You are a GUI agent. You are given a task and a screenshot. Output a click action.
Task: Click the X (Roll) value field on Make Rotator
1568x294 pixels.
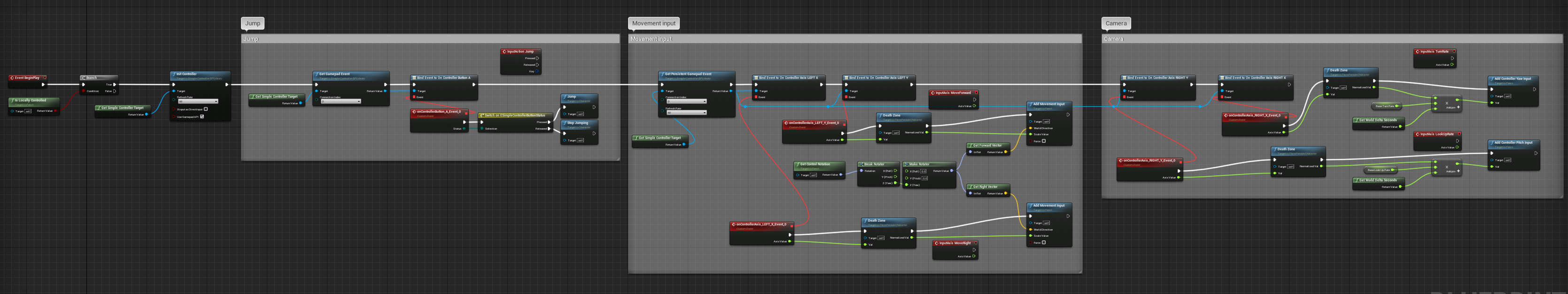point(924,171)
